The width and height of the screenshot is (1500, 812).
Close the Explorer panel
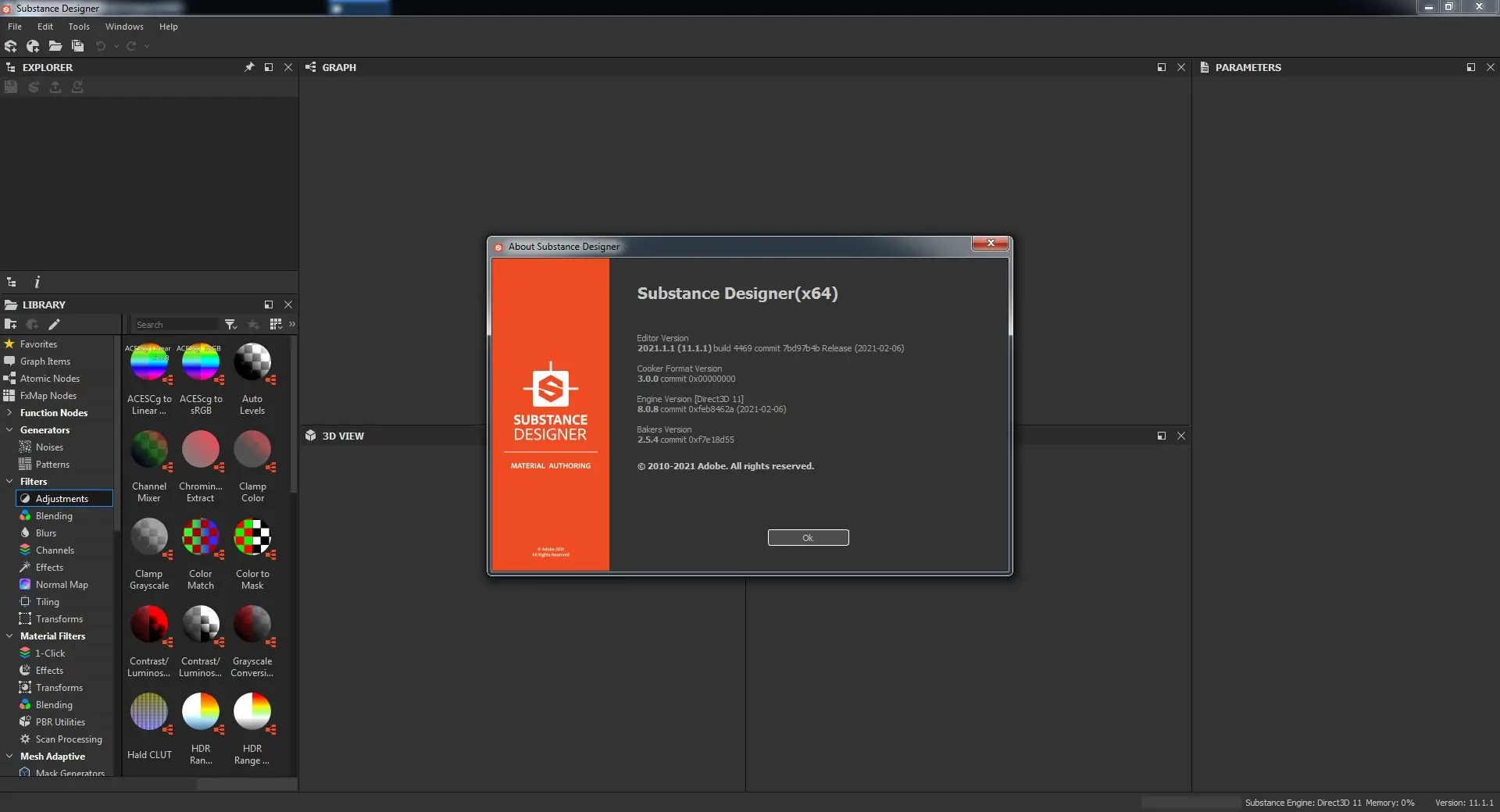point(288,67)
